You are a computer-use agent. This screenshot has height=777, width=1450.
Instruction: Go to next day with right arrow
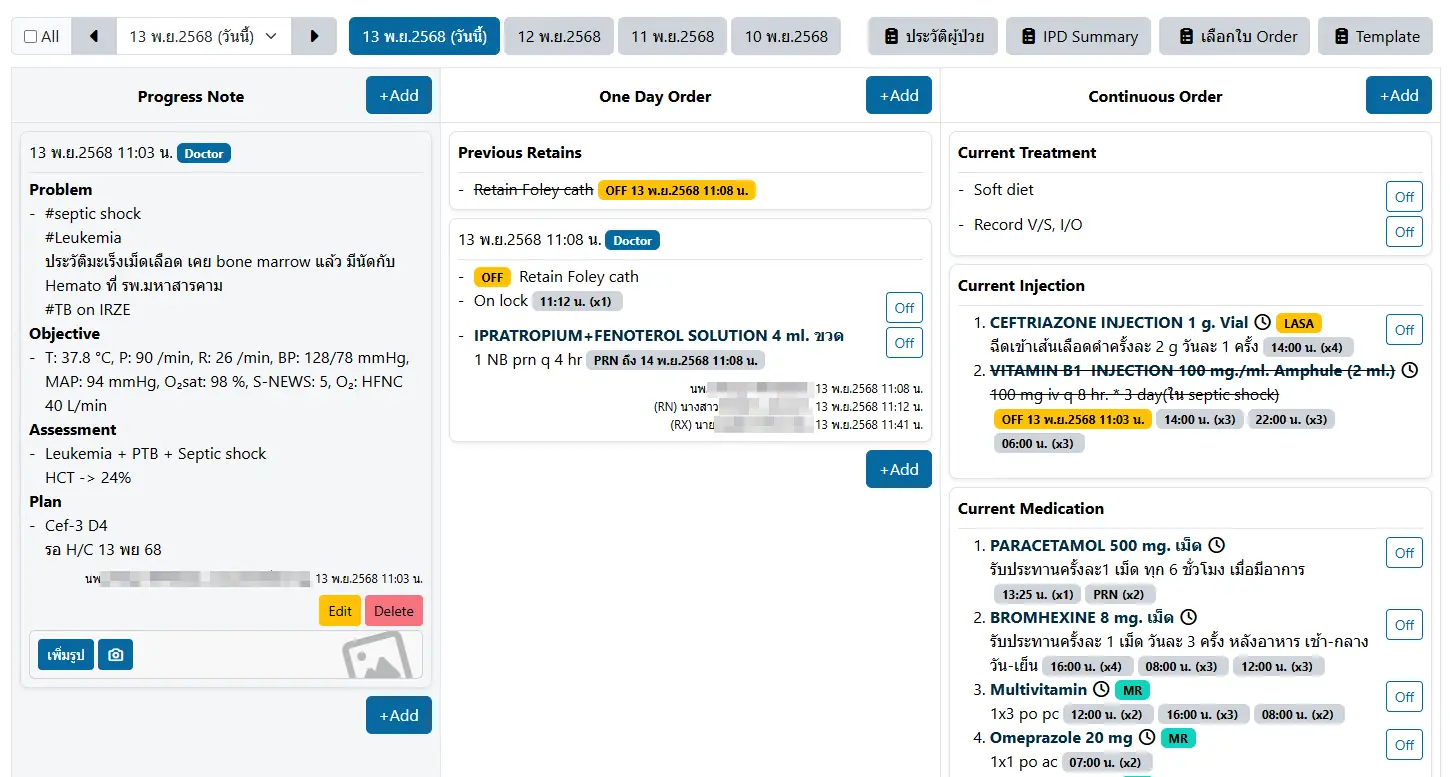click(314, 37)
